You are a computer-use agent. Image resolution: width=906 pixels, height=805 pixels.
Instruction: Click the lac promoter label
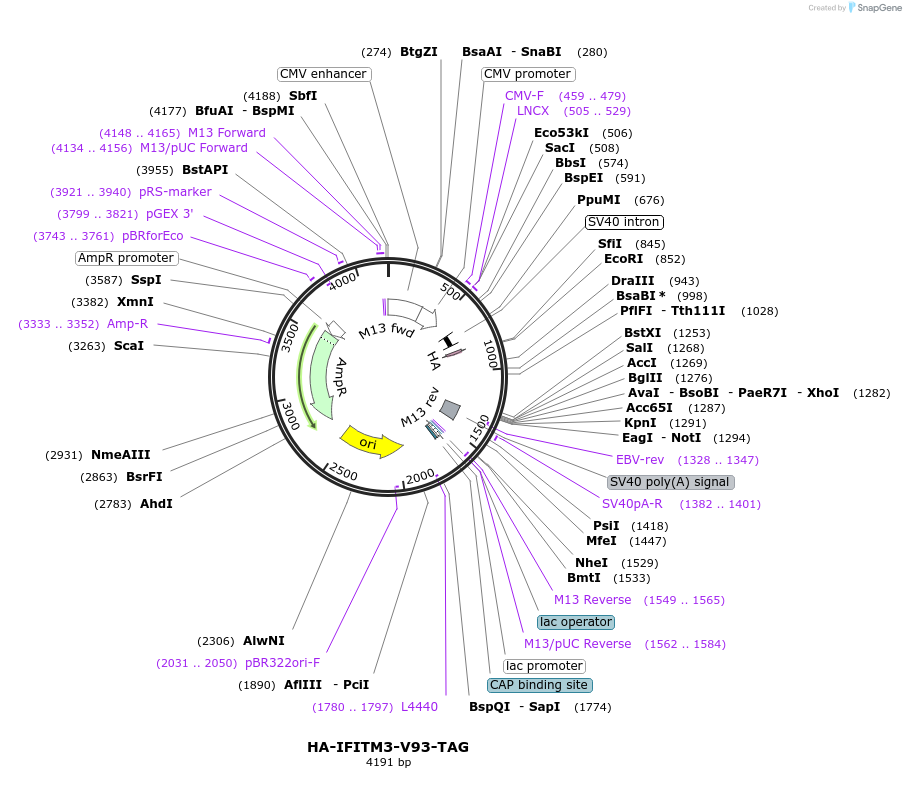544,666
